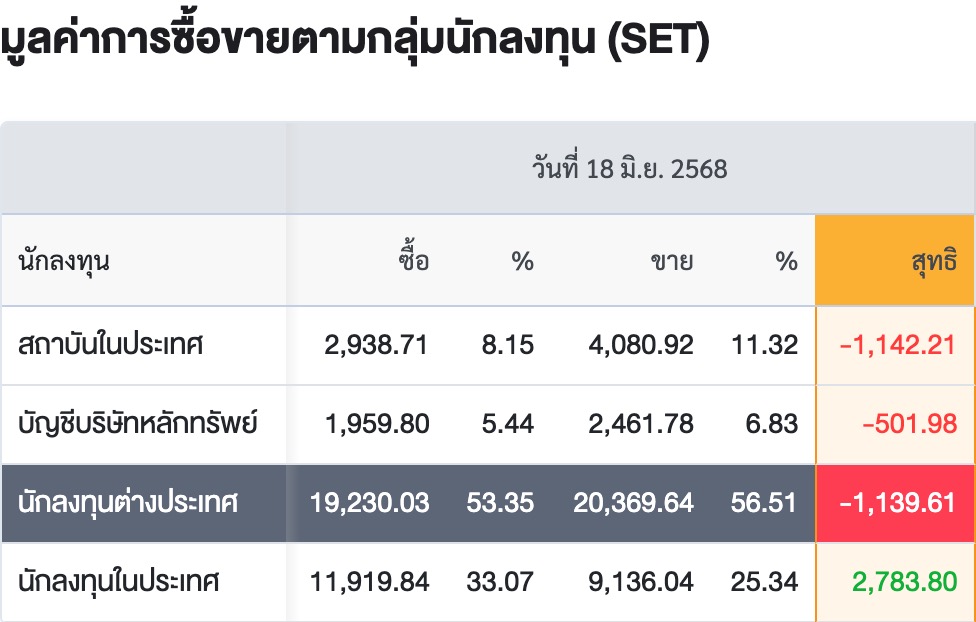This screenshot has width=976, height=622.
Task: Click the highlighted นักลงทุนต่างประเทศ row
Action: point(488,503)
